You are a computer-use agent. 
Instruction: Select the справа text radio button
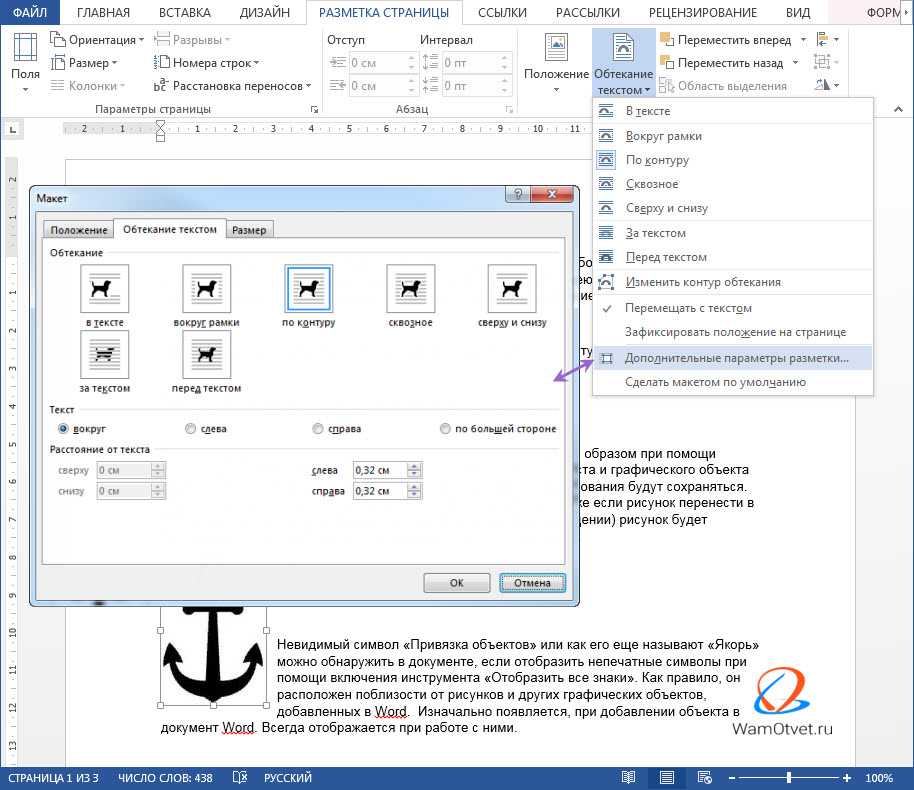[x=317, y=429]
